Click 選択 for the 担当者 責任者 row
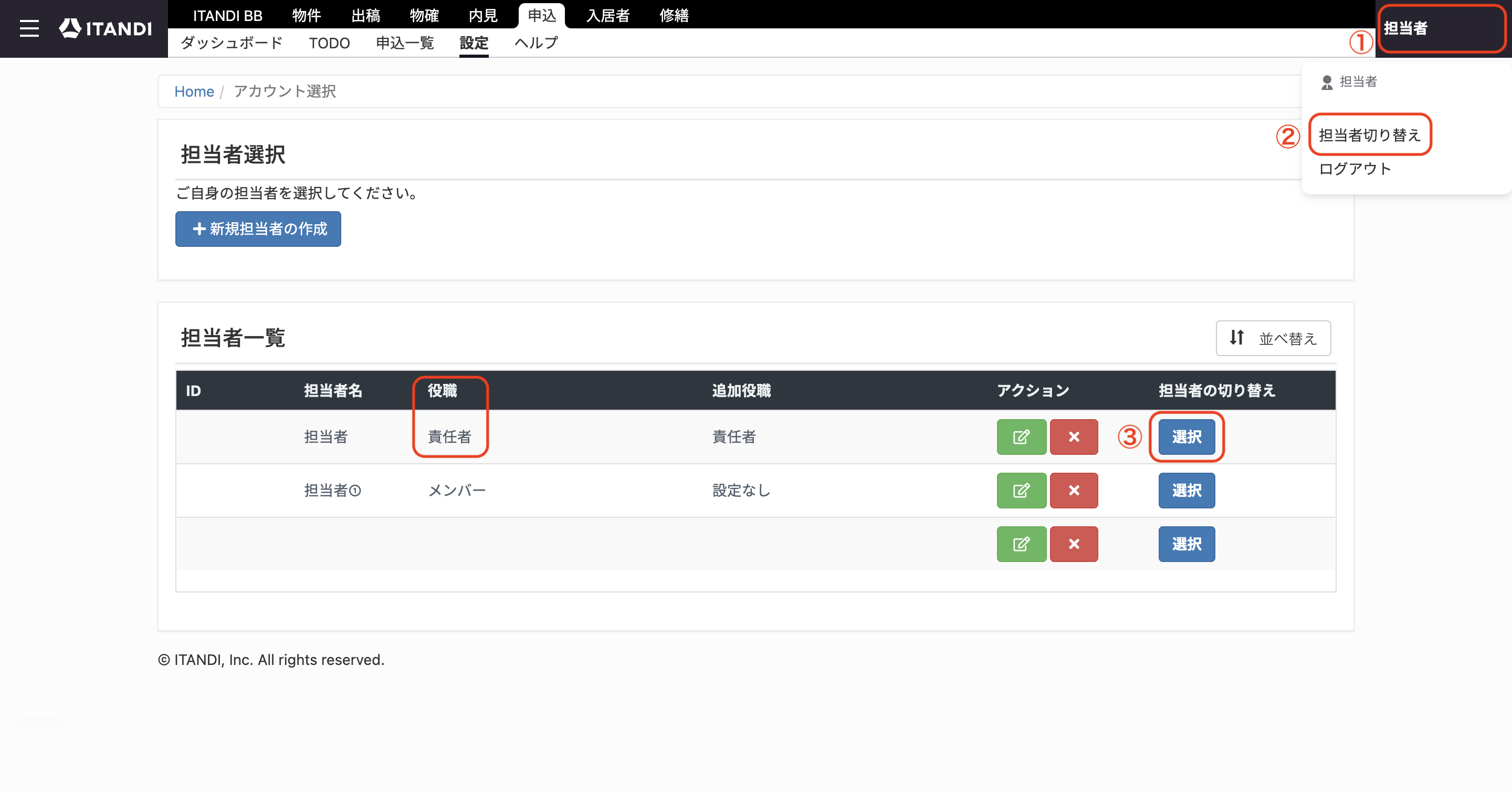The width and height of the screenshot is (1512, 791). pos(1187,437)
